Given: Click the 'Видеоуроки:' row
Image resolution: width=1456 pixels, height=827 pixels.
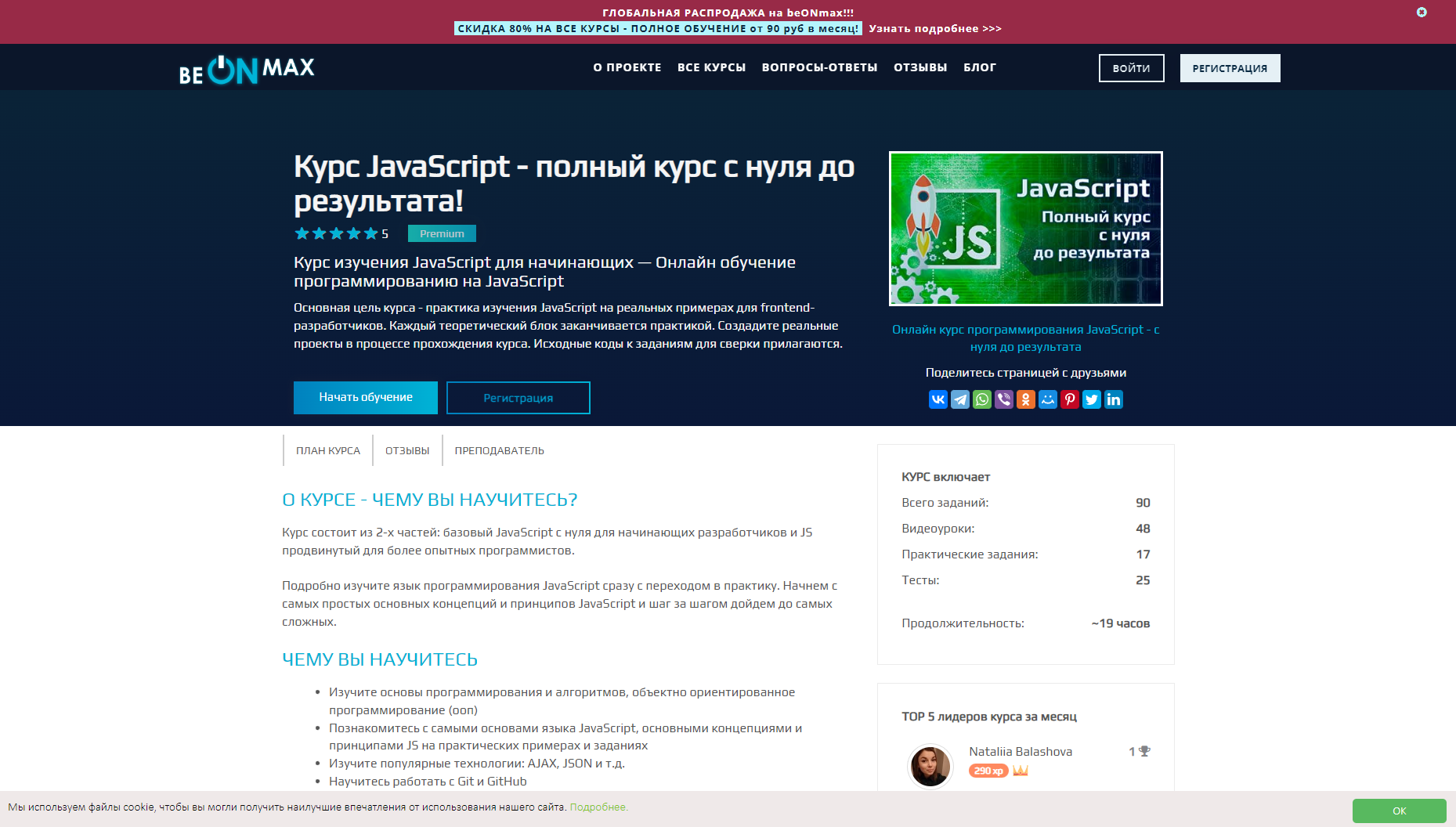Looking at the screenshot, I should coord(1026,529).
